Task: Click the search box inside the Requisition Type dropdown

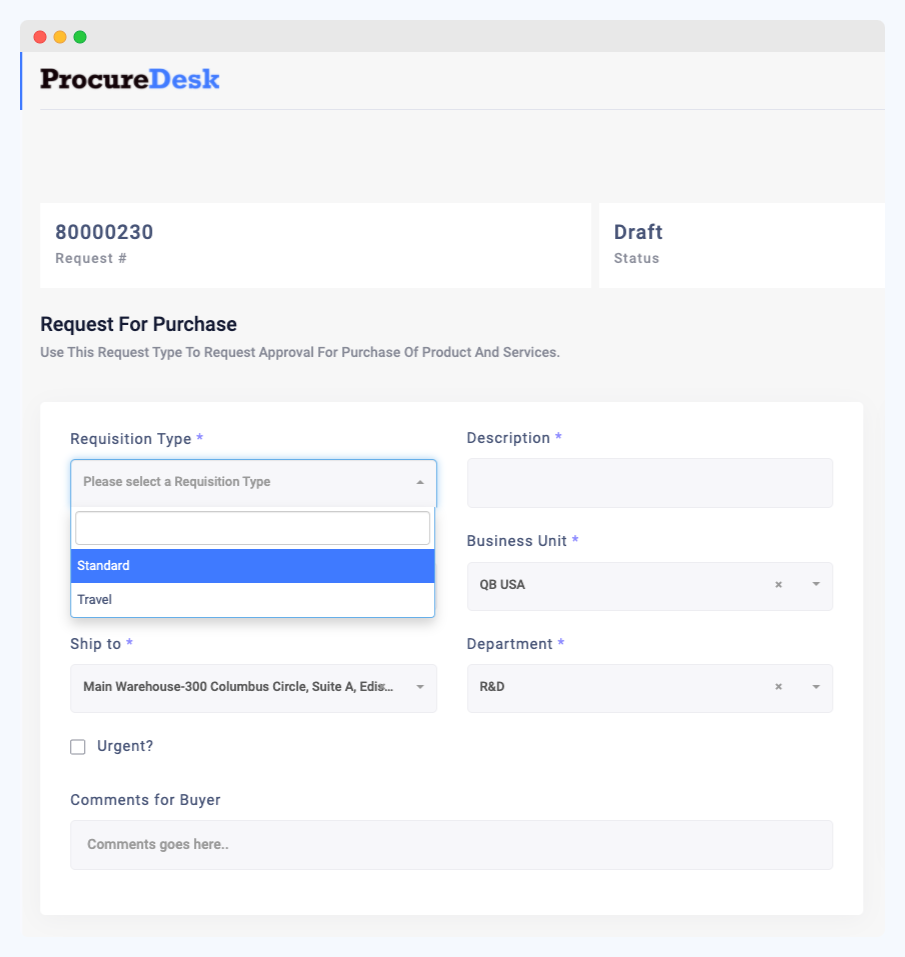Action: coord(252,528)
